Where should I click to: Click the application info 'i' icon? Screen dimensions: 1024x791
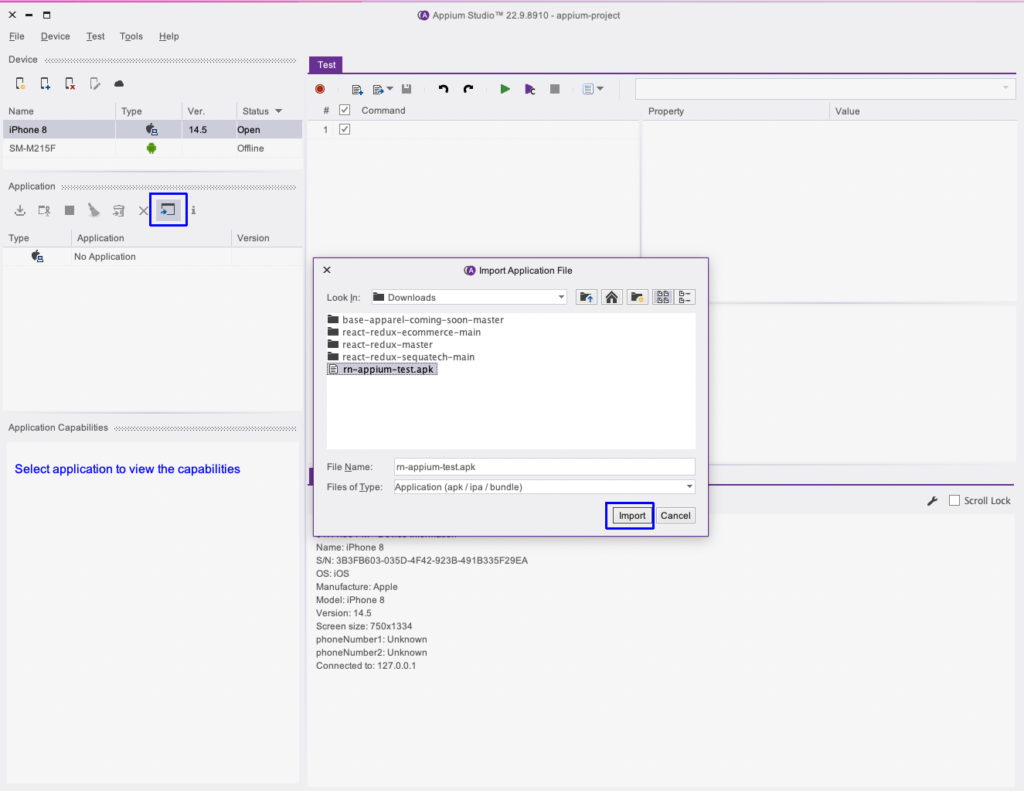pos(193,210)
